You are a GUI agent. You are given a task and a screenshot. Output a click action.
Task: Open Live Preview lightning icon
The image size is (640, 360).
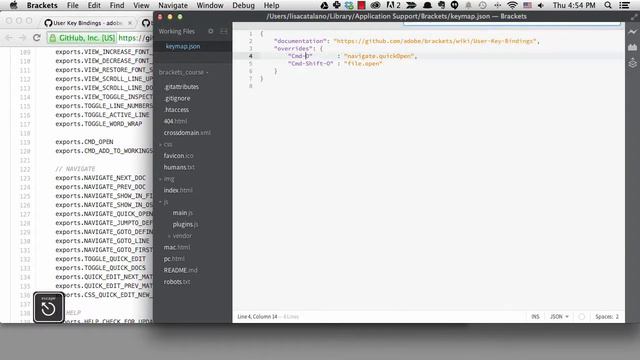point(632,31)
